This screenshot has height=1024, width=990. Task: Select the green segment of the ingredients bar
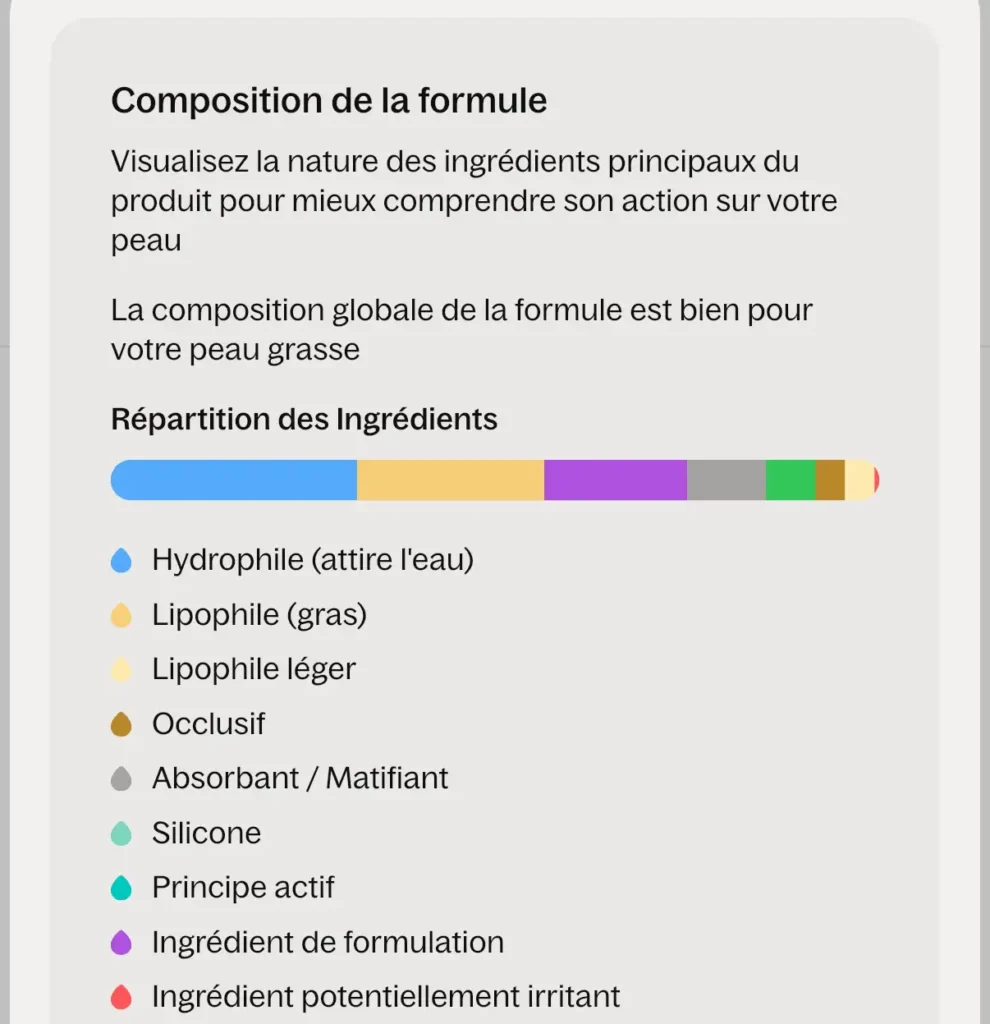(x=791, y=480)
